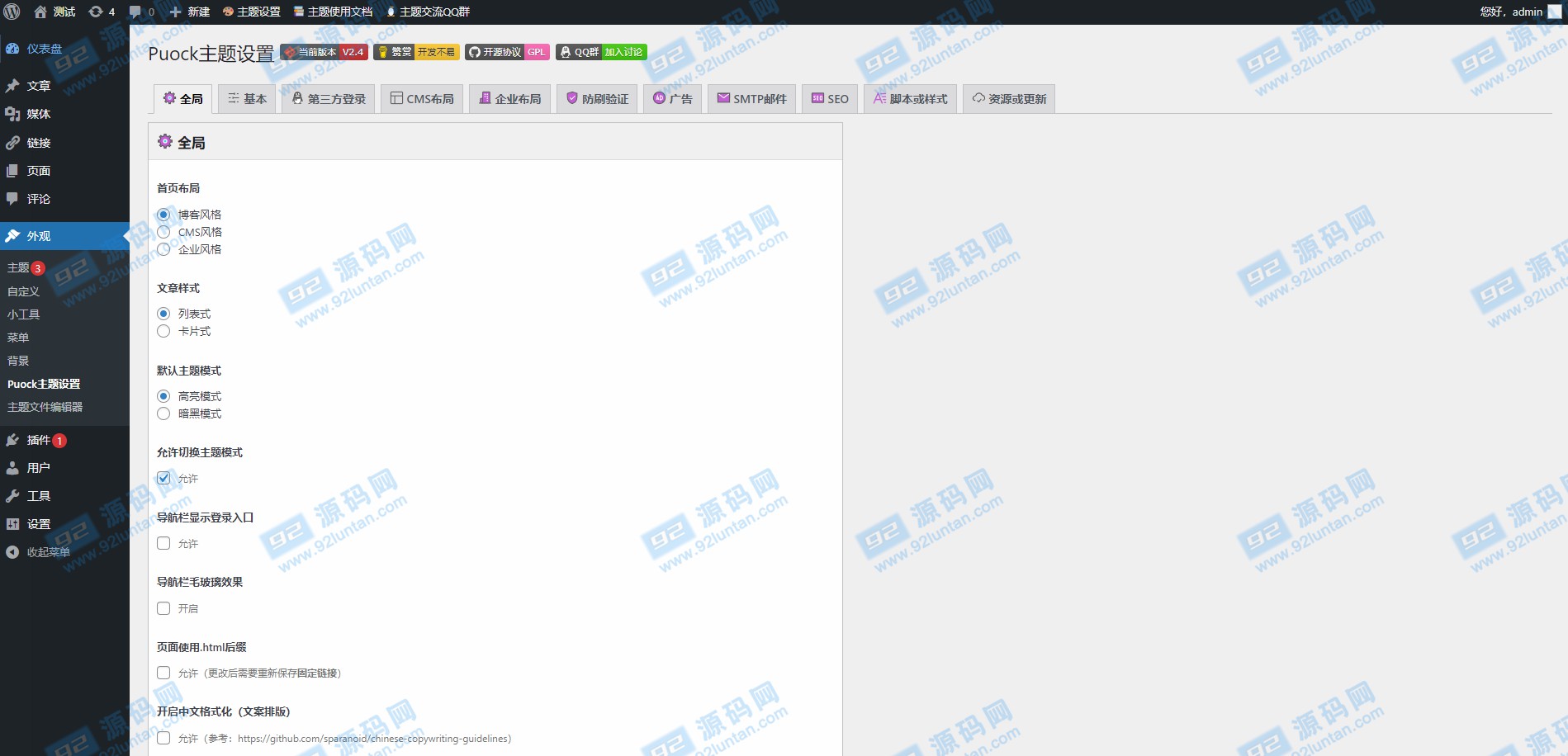The image size is (1568, 756).
Task: Click the 全局 section gear heading icon
Action: coord(165,142)
